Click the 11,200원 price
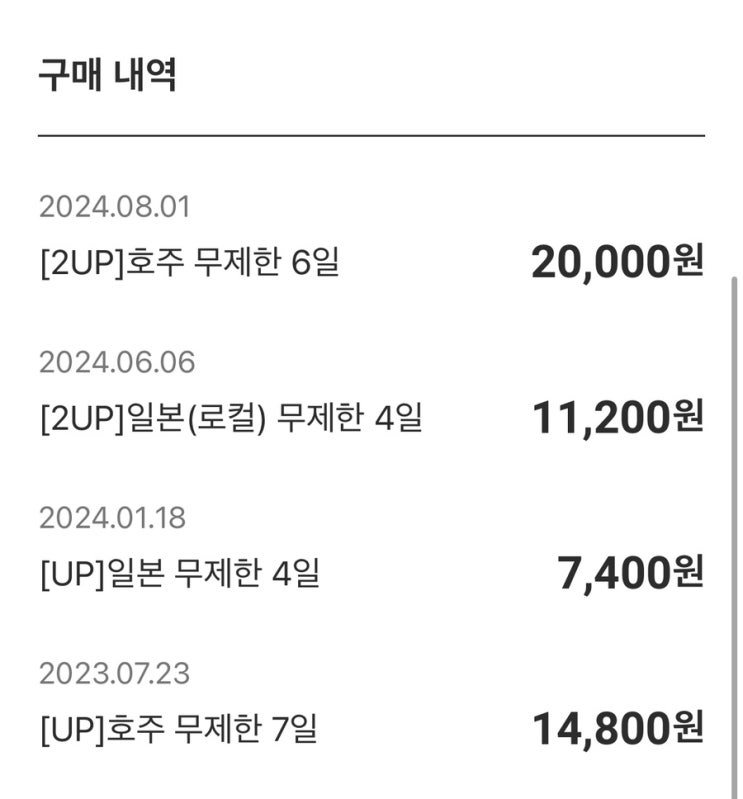 618,417
